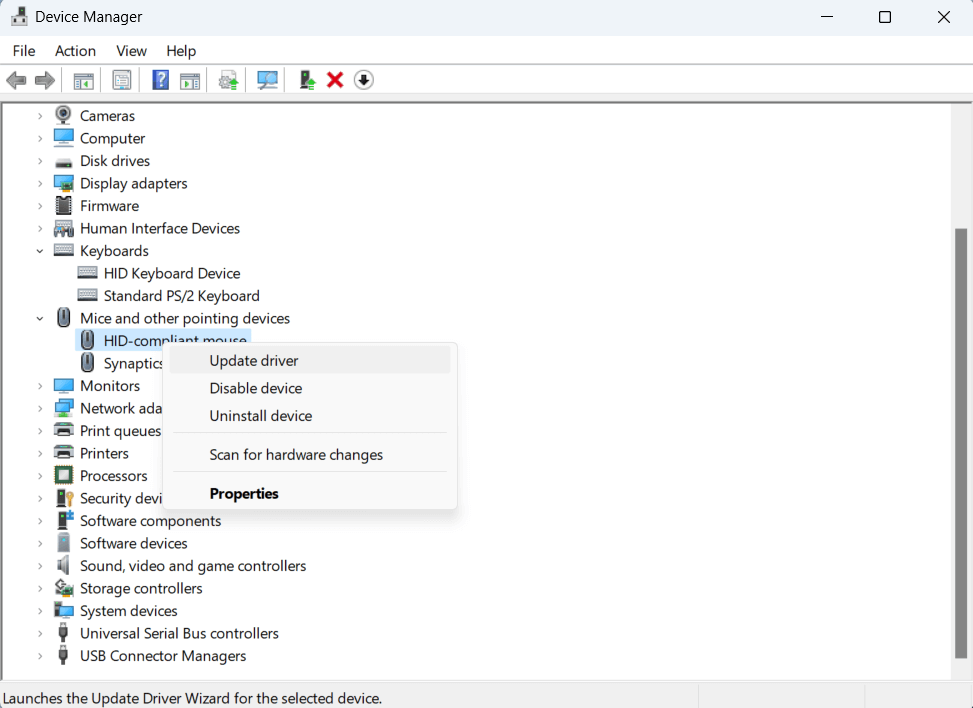The image size is (973, 708).
Task: Toggle the Show/Hide Action Pane icon
Action: point(190,80)
